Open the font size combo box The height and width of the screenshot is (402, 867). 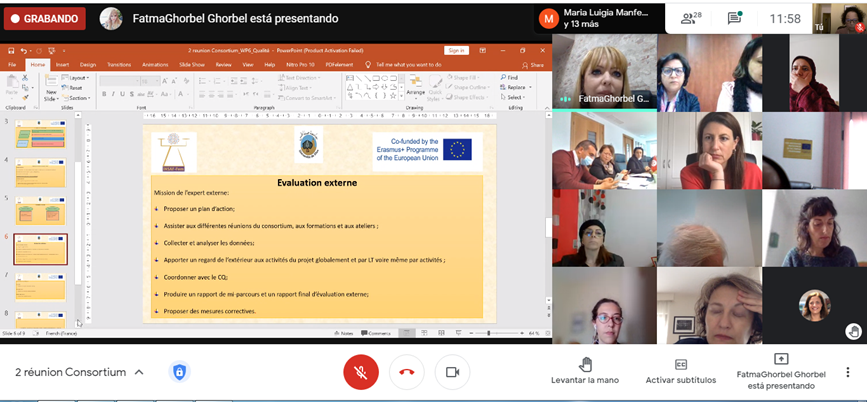pyautogui.click(x=149, y=81)
